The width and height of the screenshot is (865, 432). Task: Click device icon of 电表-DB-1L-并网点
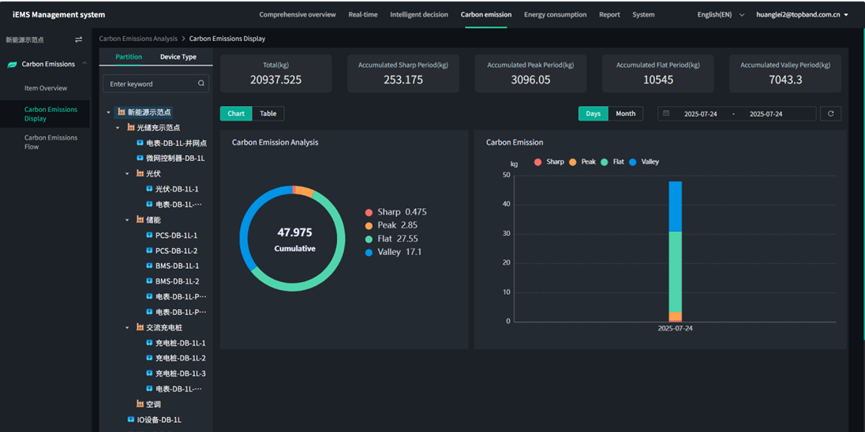click(140, 143)
